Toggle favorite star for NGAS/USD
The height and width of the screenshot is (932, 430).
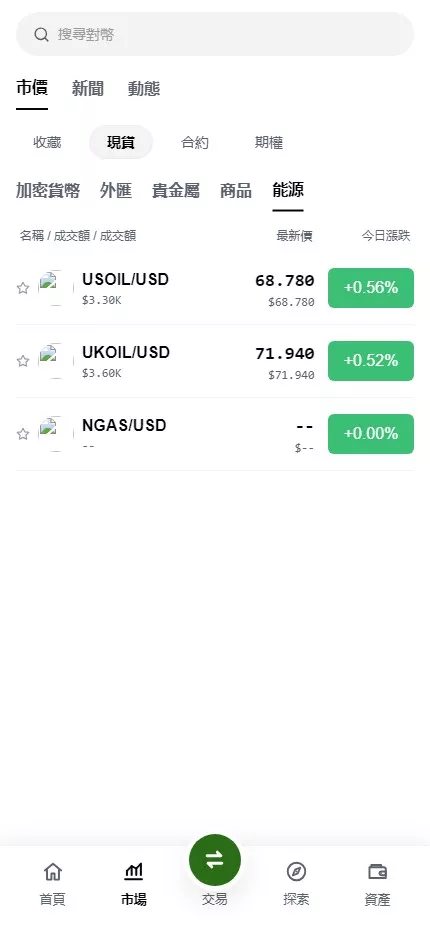pos(23,434)
